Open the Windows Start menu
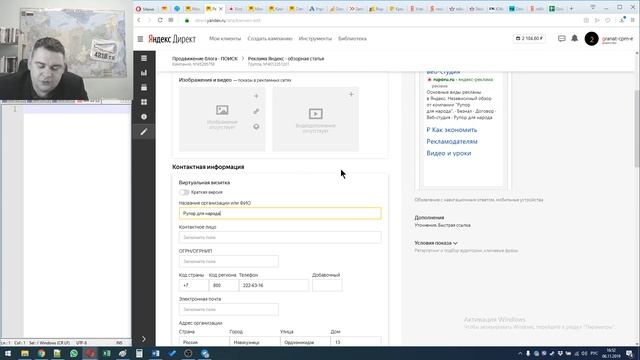The height and width of the screenshot is (360, 640). 8,353
